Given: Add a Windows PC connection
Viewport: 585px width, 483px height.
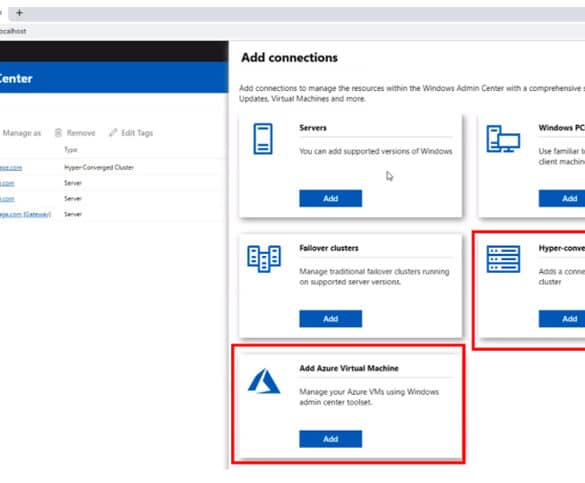Looking at the screenshot, I should [x=562, y=198].
